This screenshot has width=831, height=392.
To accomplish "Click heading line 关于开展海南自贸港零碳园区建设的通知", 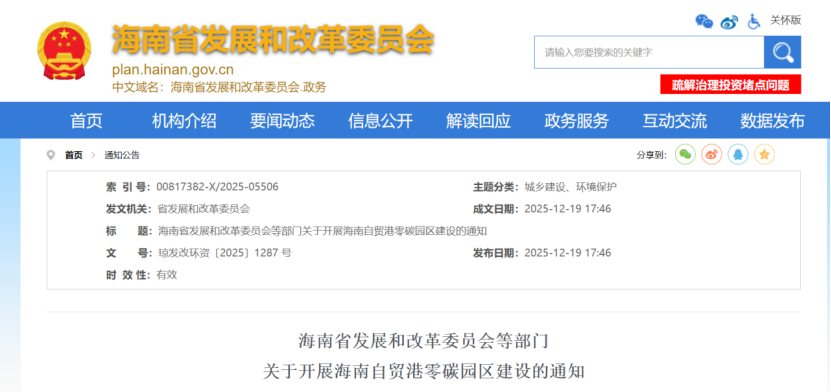I will (423, 371).
